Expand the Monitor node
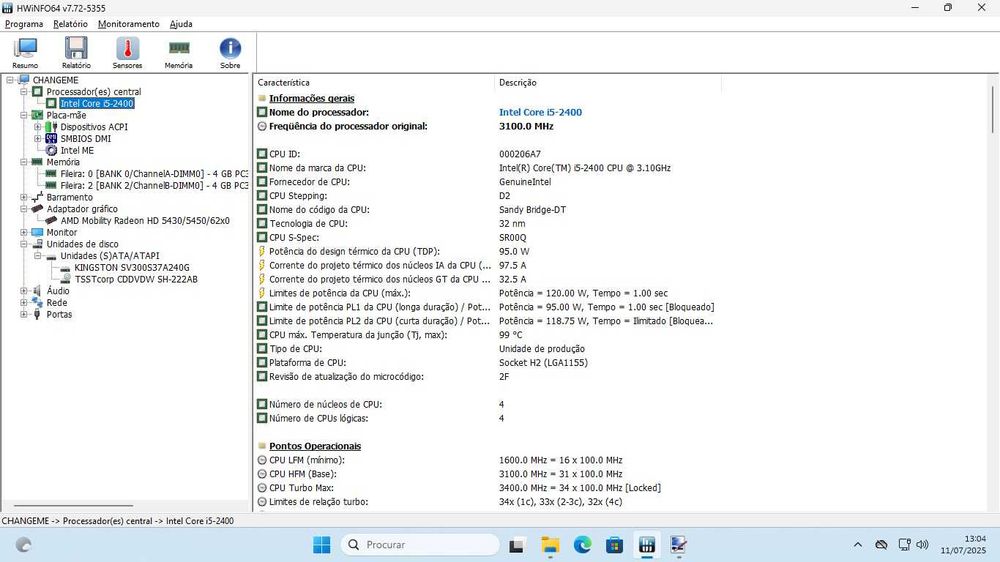1000x562 pixels. coord(24,232)
